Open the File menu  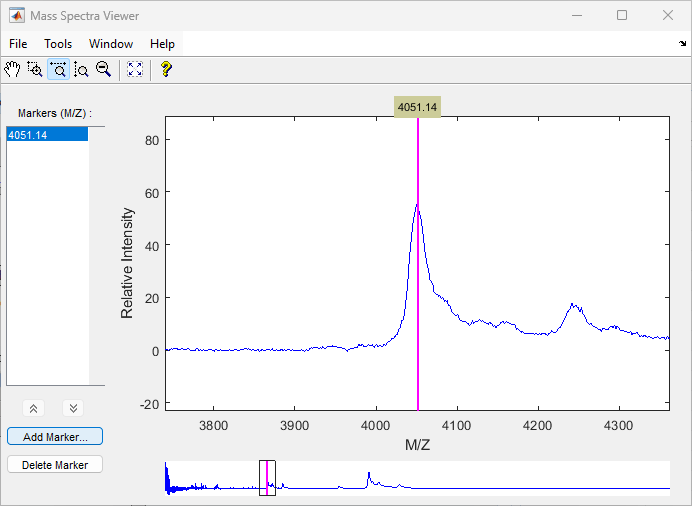pyautogui.click(x=18, y=44)
